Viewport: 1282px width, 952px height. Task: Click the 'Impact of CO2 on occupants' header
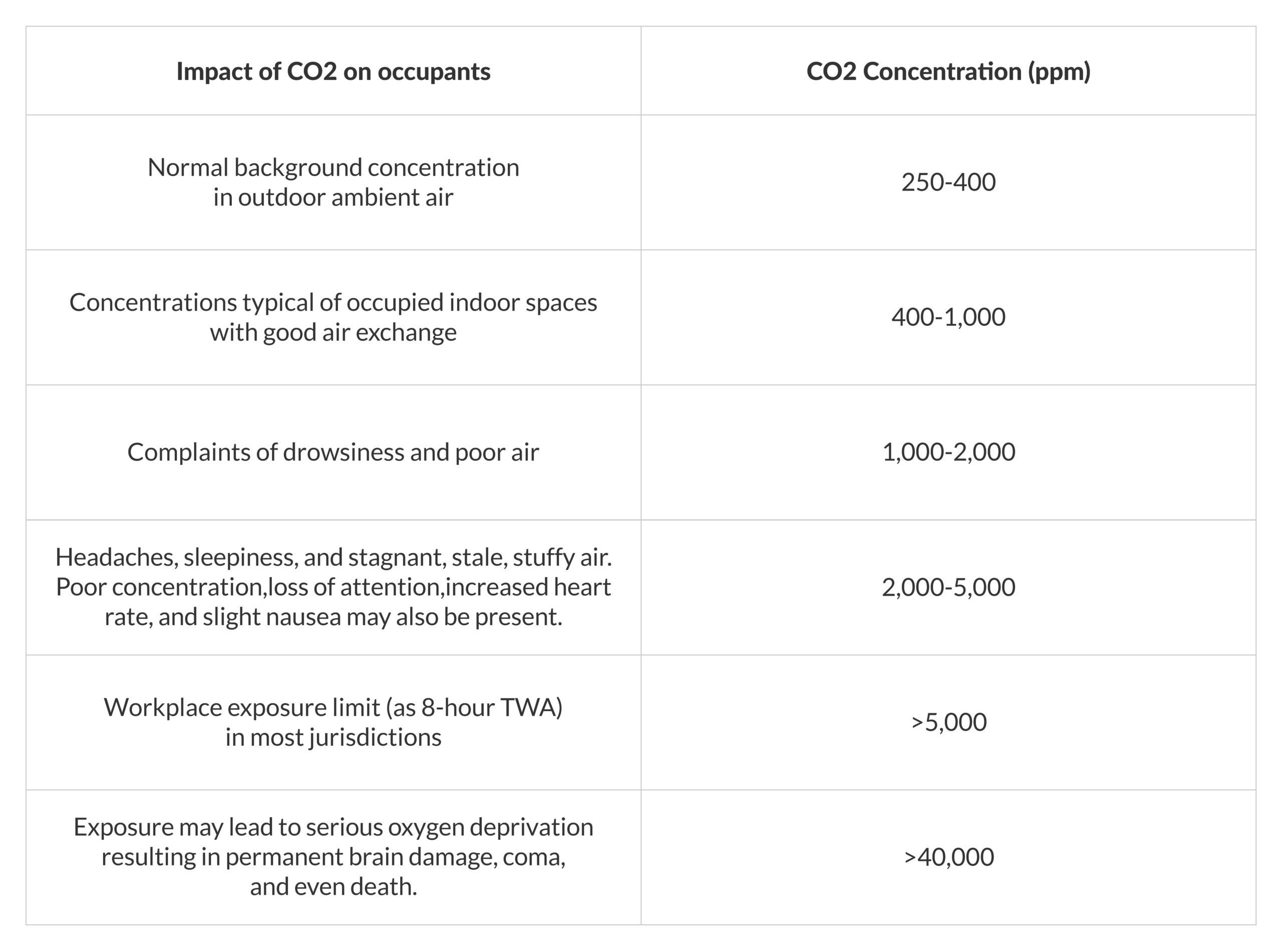point(333,72)
